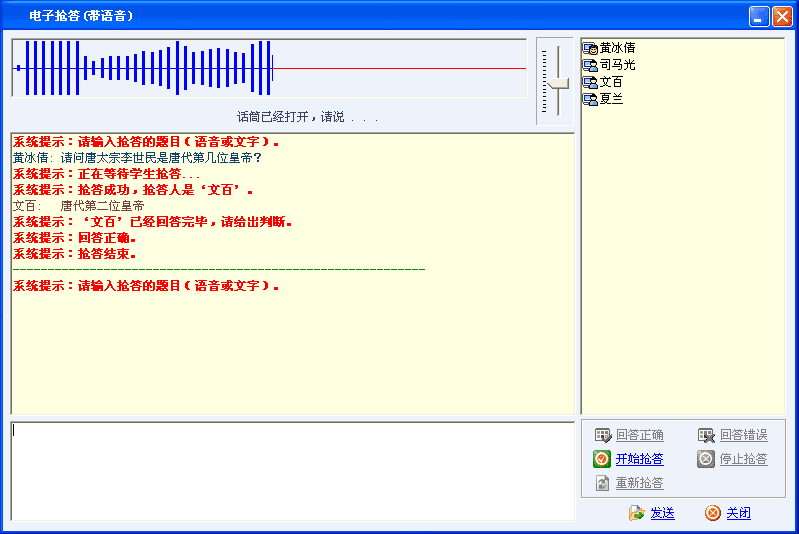Click the 停止抢答 icon

pyautogui.click(x=706, y=459)
